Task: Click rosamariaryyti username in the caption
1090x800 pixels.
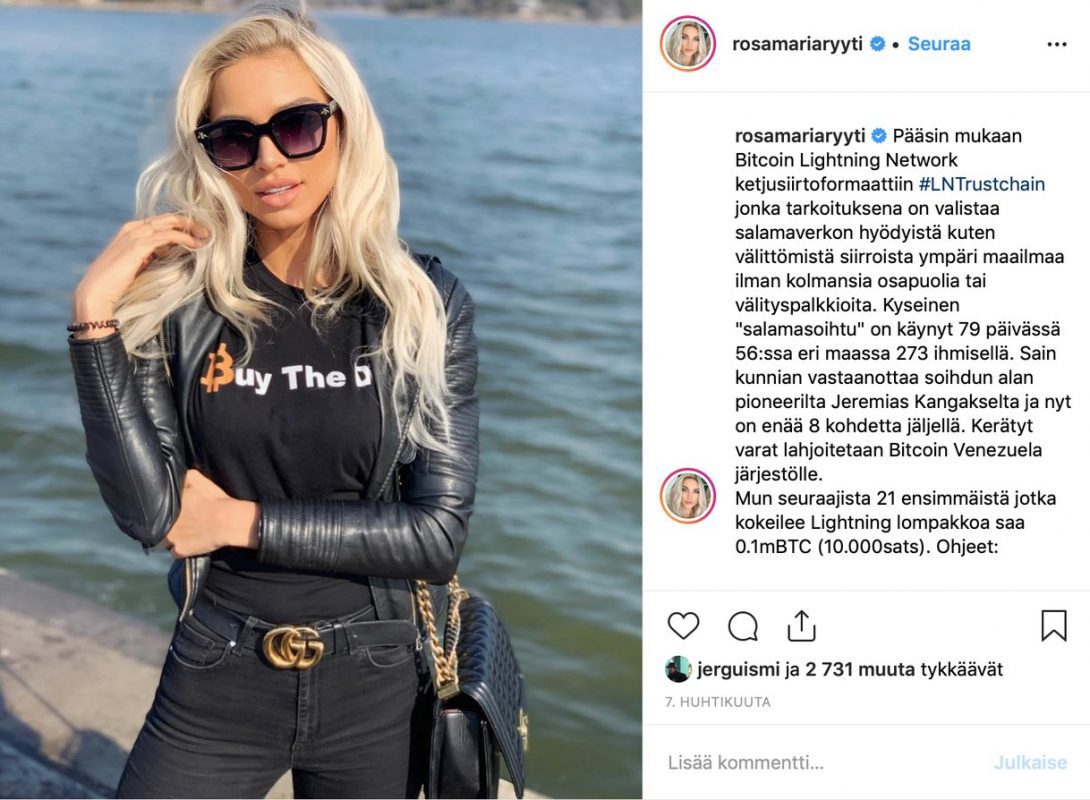Action: coord(800,136)
